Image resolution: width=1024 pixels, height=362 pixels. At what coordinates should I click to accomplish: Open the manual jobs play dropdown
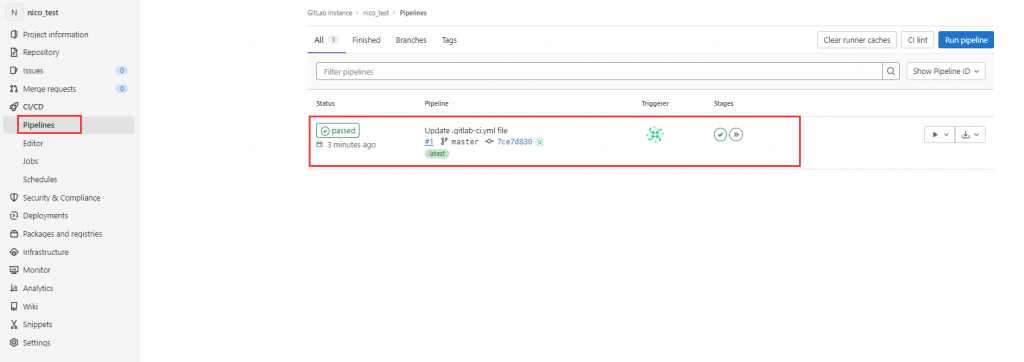click(940, 135)
